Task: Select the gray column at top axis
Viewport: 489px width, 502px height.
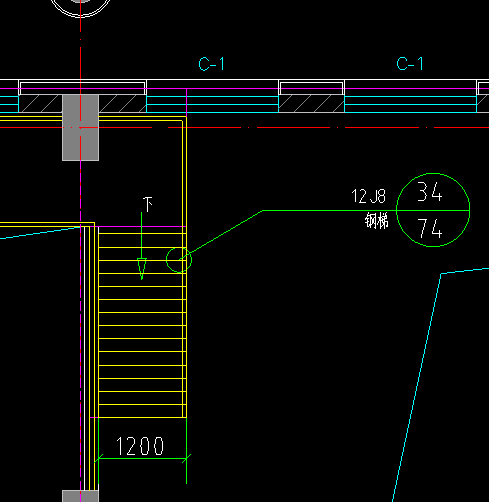Action: click(80, 128)
